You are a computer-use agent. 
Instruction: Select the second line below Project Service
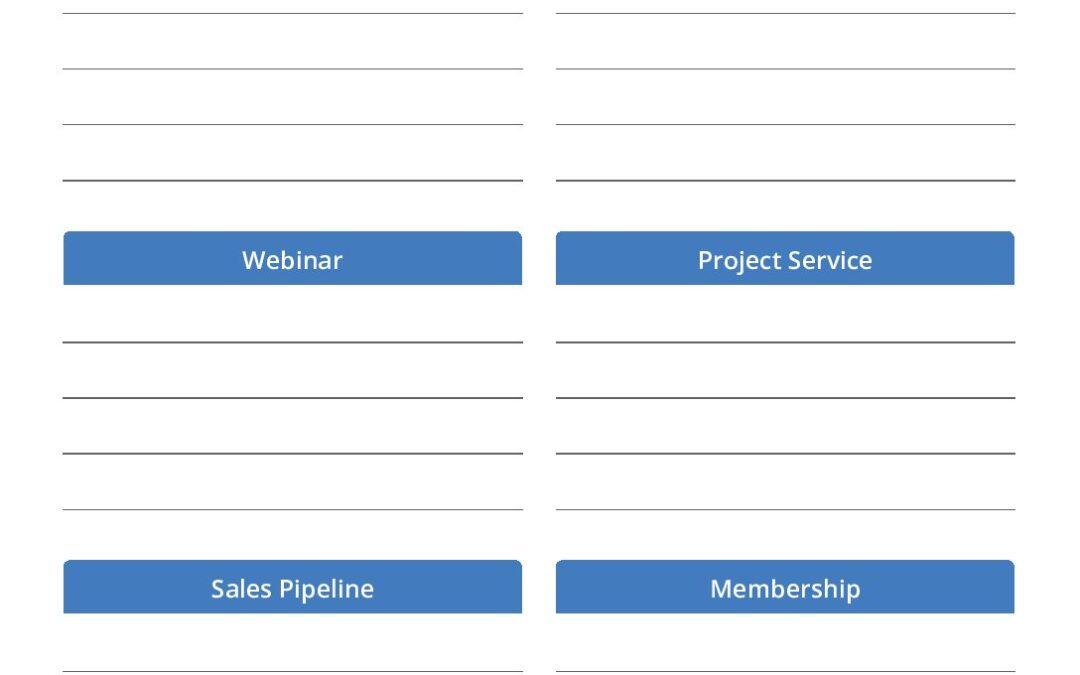pyautogui.click(x=785, y=372)
